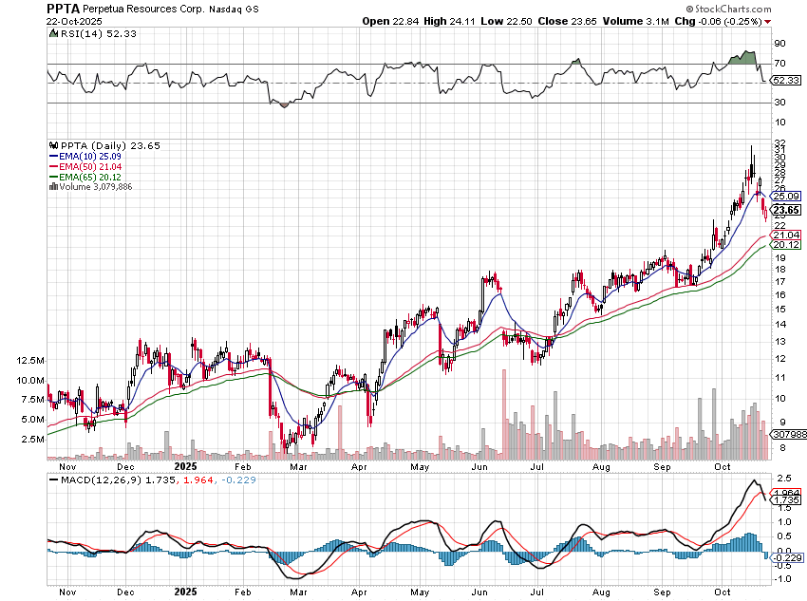Click the -0.229 MACD histogram tag

pos(786,558)
